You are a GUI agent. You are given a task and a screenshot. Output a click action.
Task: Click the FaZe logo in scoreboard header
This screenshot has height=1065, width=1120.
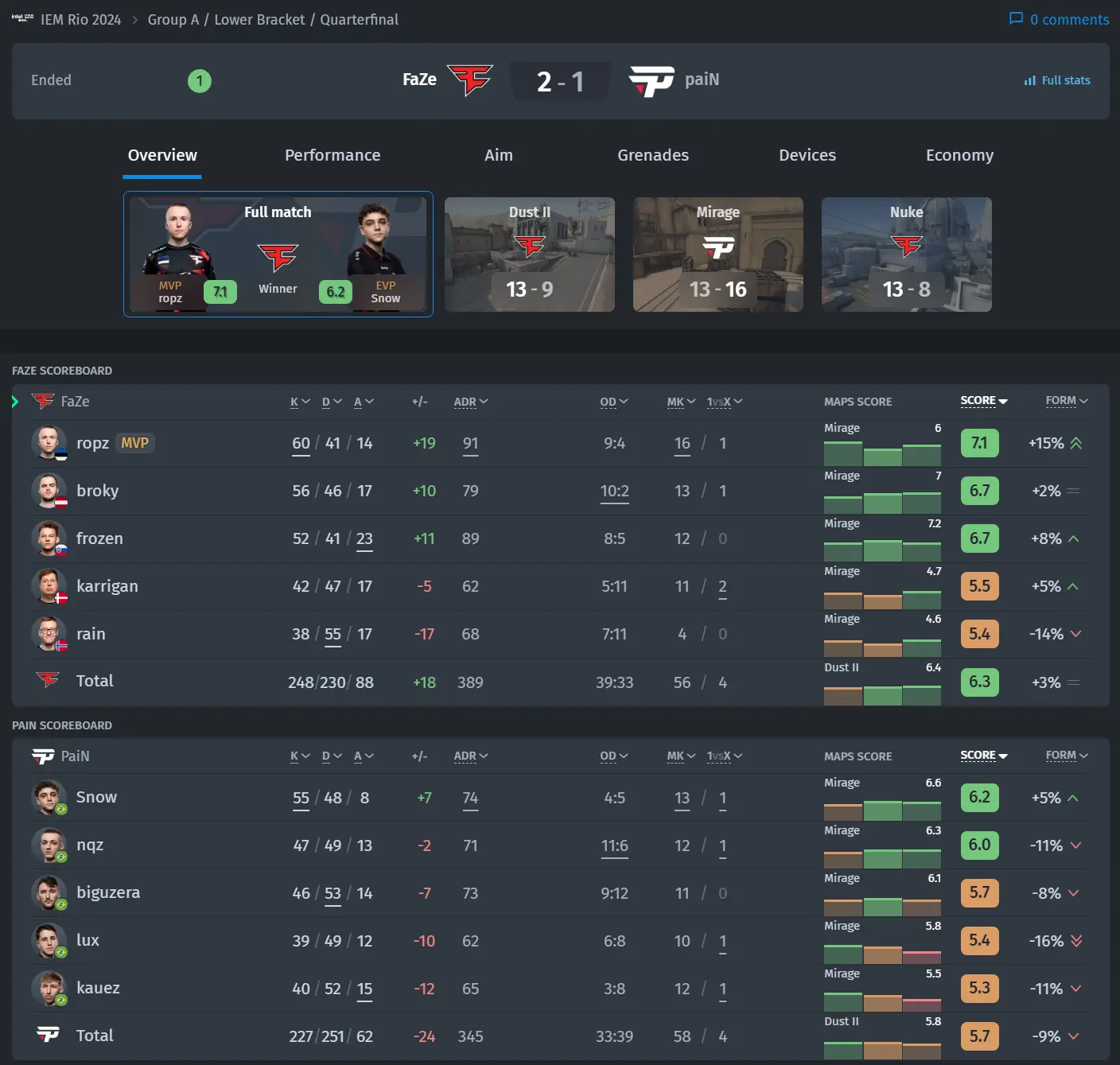[x=43, y=401]
